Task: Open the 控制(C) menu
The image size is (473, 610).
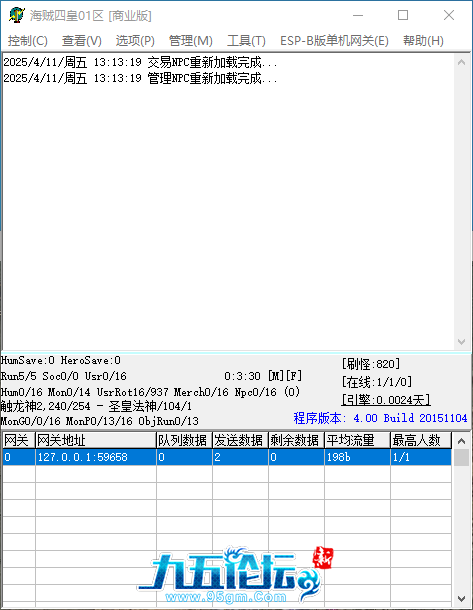Action: 28,40
